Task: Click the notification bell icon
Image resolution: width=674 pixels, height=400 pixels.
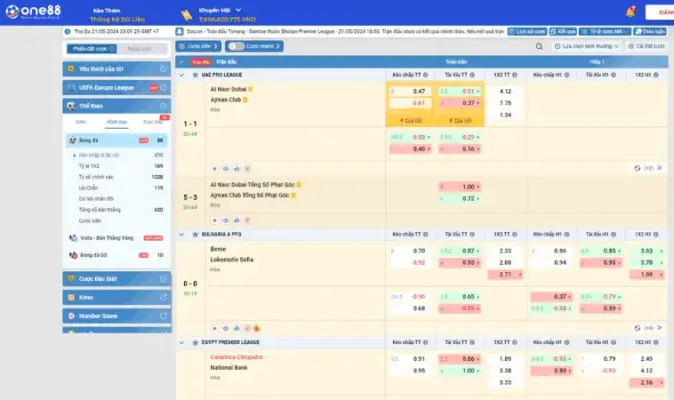Action: (630, 12)
